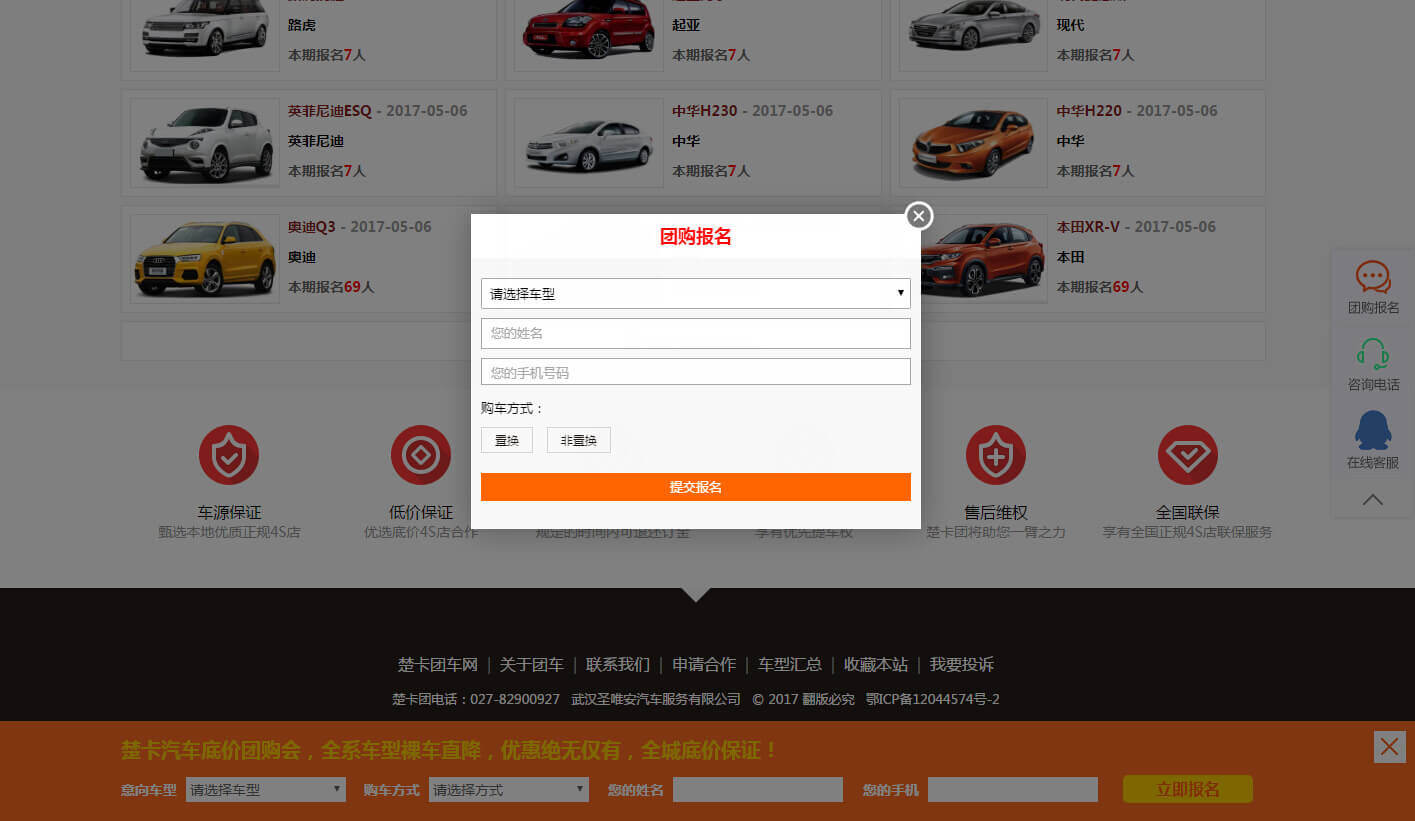Click the 起亚 brand text
This screenshot has height=821, width=1415.
pos(686,25)
